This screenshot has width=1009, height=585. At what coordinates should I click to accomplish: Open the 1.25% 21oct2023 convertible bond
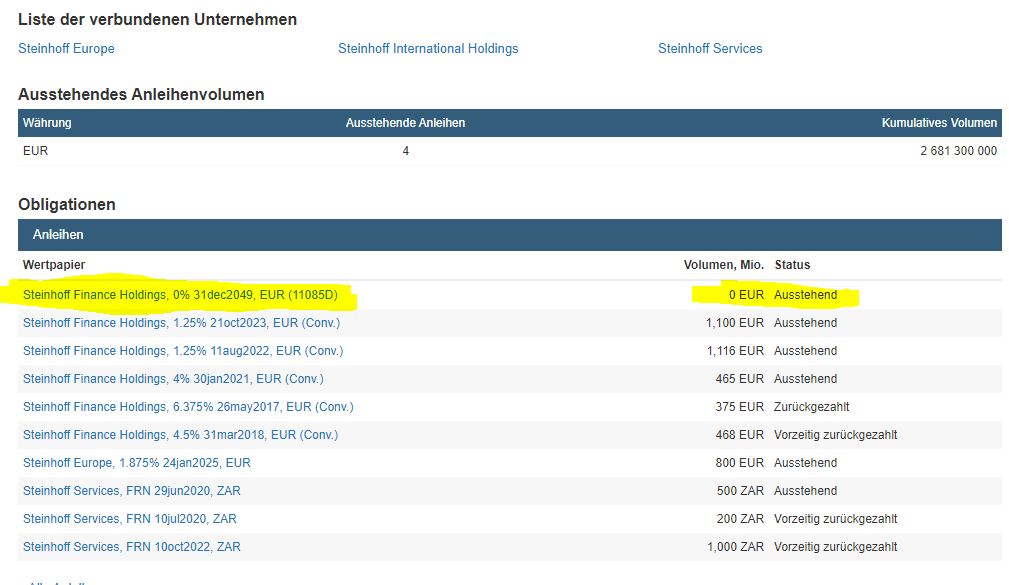coord(181,323)
